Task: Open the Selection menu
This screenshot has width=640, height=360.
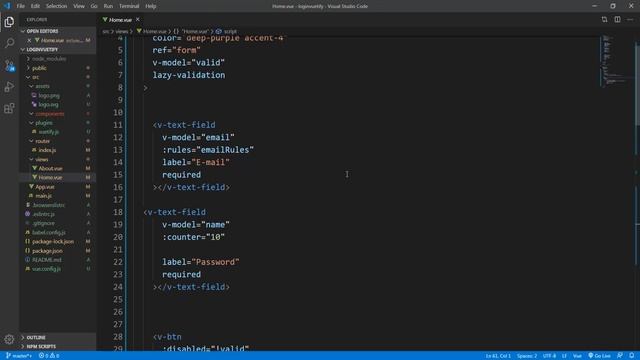Action: coord(56,6)
